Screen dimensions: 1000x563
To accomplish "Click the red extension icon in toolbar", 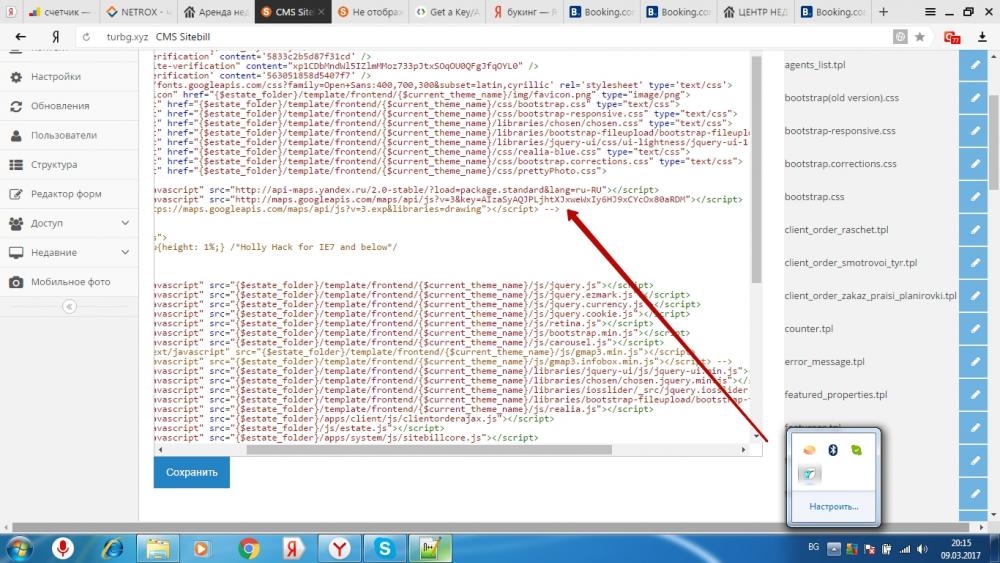I will click(x=952, y=37).
